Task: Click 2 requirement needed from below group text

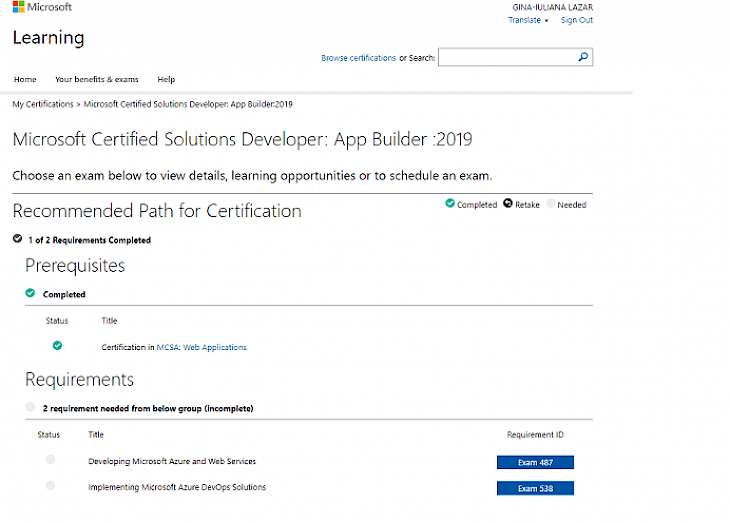Action: (x=148, y=408)
